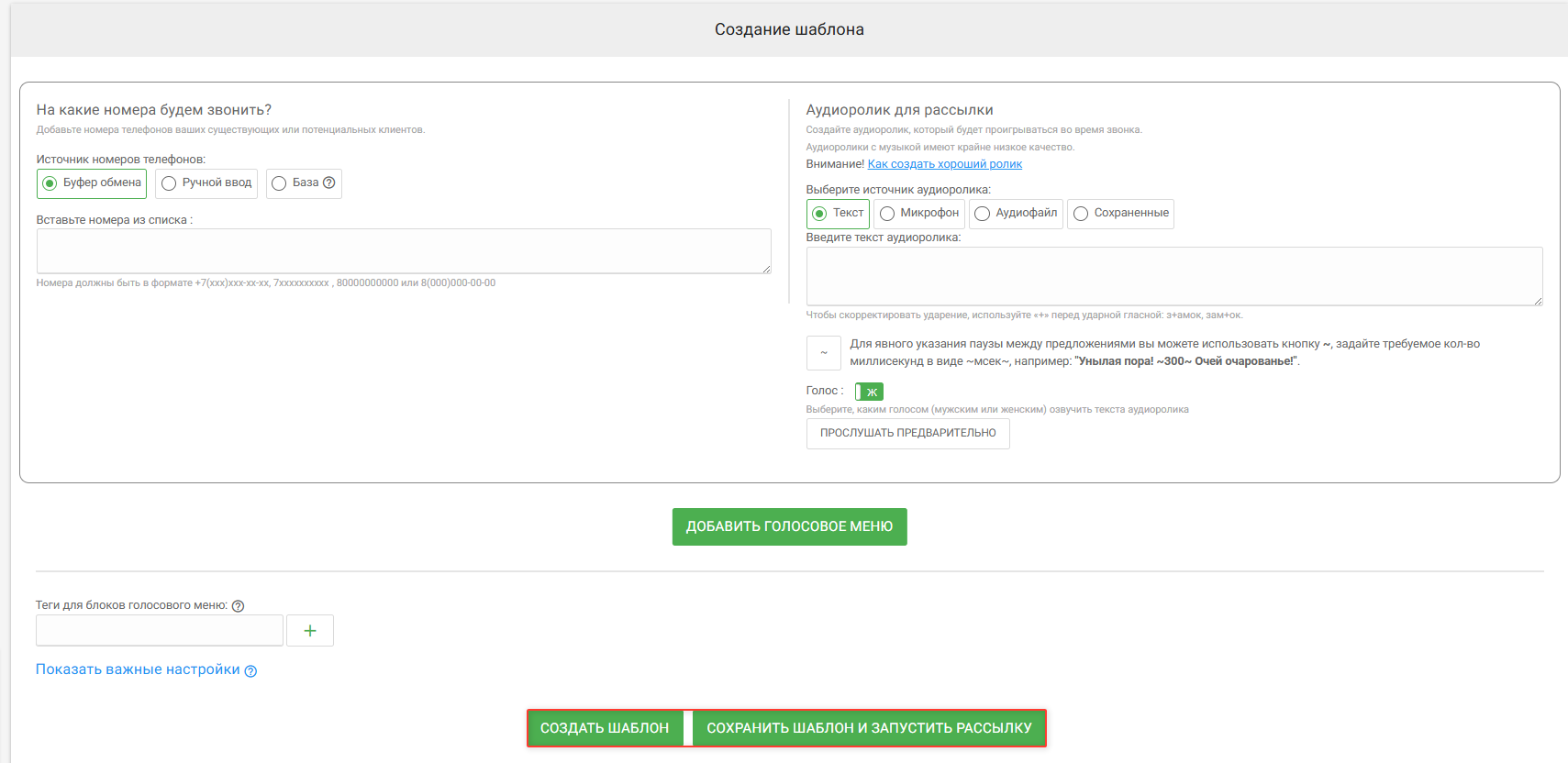Click СОХРАНИТЬ ШАБЛОН И ЗАПУСТИТЬ РАССЫЛКУ
1568x763 pixels.
tap(870, 728)
